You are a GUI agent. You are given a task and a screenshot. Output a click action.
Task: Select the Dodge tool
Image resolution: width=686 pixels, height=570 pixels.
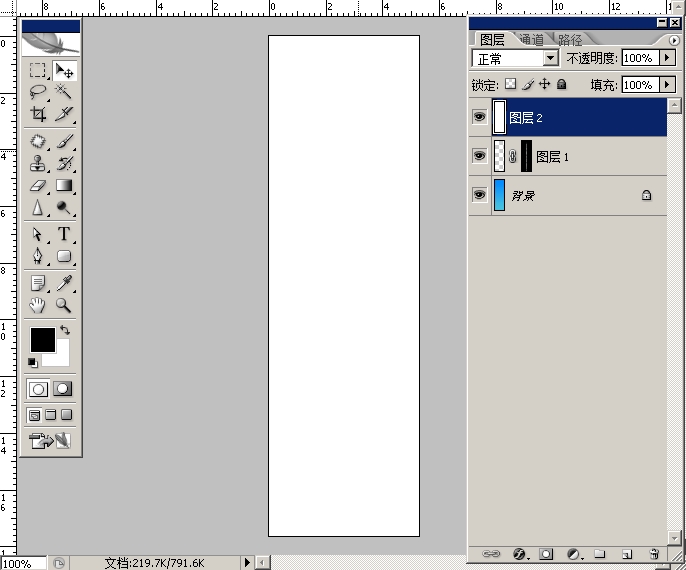pos(64,207)
